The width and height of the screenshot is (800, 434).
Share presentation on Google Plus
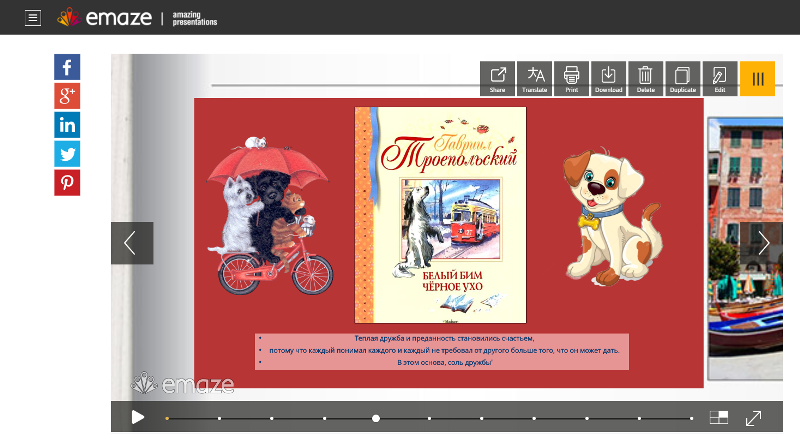(x=67, y=96)
